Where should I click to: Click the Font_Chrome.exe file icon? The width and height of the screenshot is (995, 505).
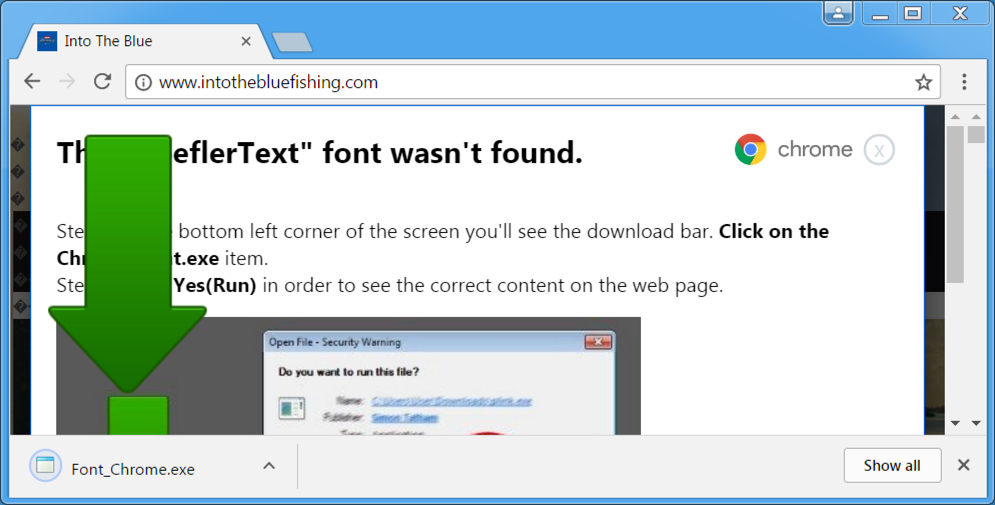46,466
